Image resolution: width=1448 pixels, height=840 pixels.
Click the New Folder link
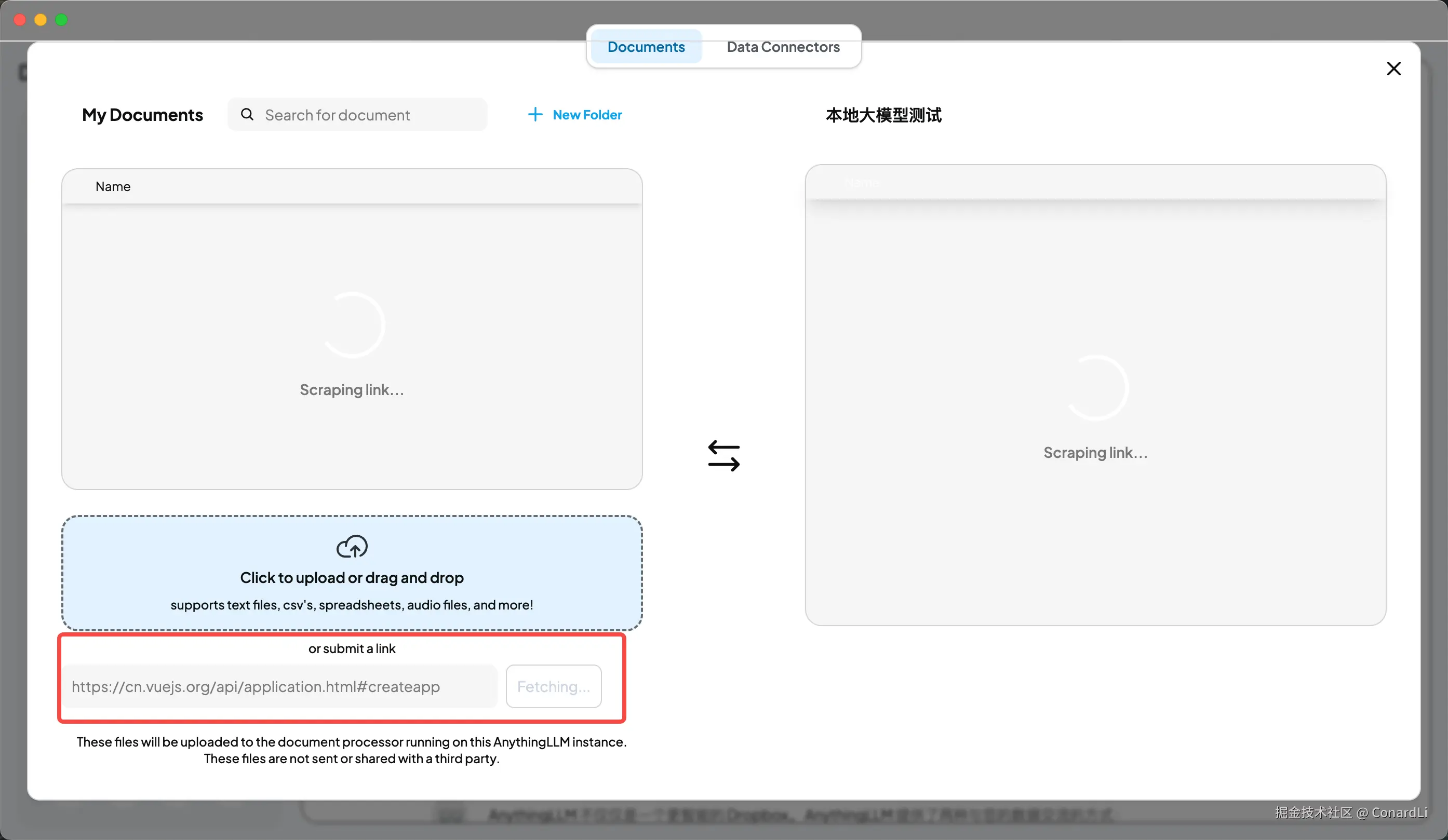[x=587, y=115]
